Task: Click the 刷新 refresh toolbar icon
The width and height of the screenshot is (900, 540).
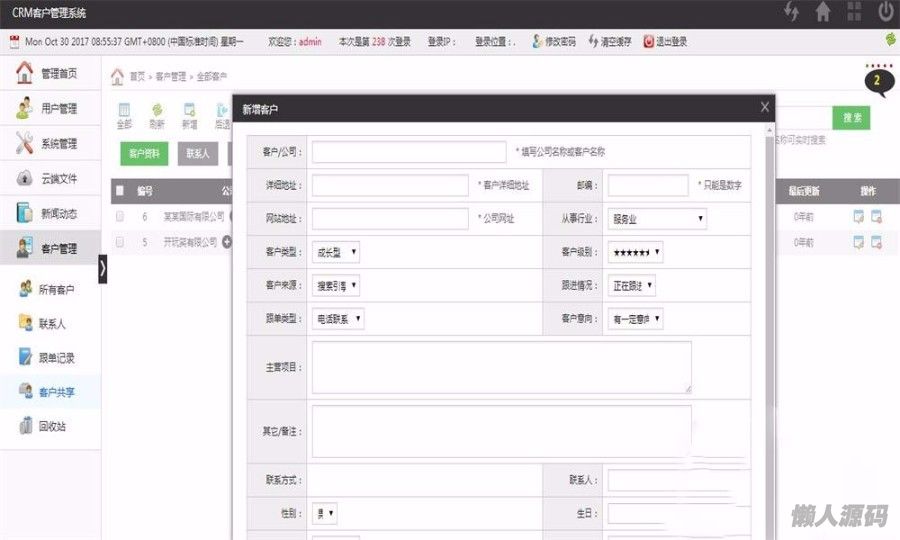Action: [x=157, y=113]
